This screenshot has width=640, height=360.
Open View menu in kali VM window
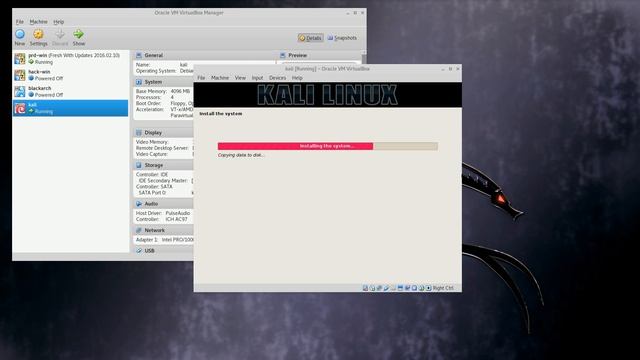pyautogui.click(x=240, y=78)
